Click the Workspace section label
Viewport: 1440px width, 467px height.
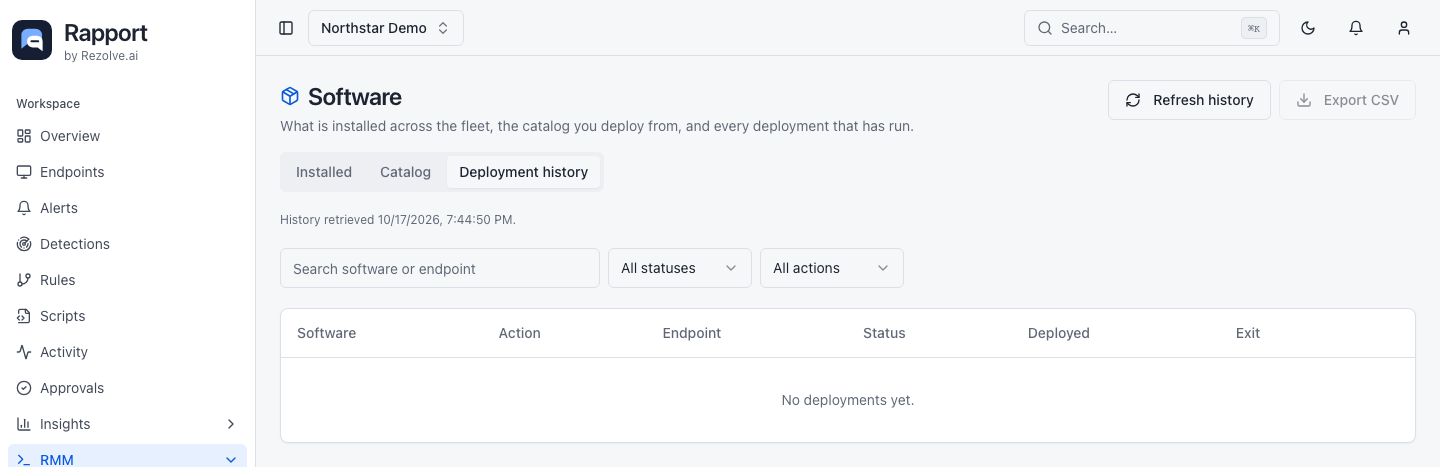click(x=48, y=104)
